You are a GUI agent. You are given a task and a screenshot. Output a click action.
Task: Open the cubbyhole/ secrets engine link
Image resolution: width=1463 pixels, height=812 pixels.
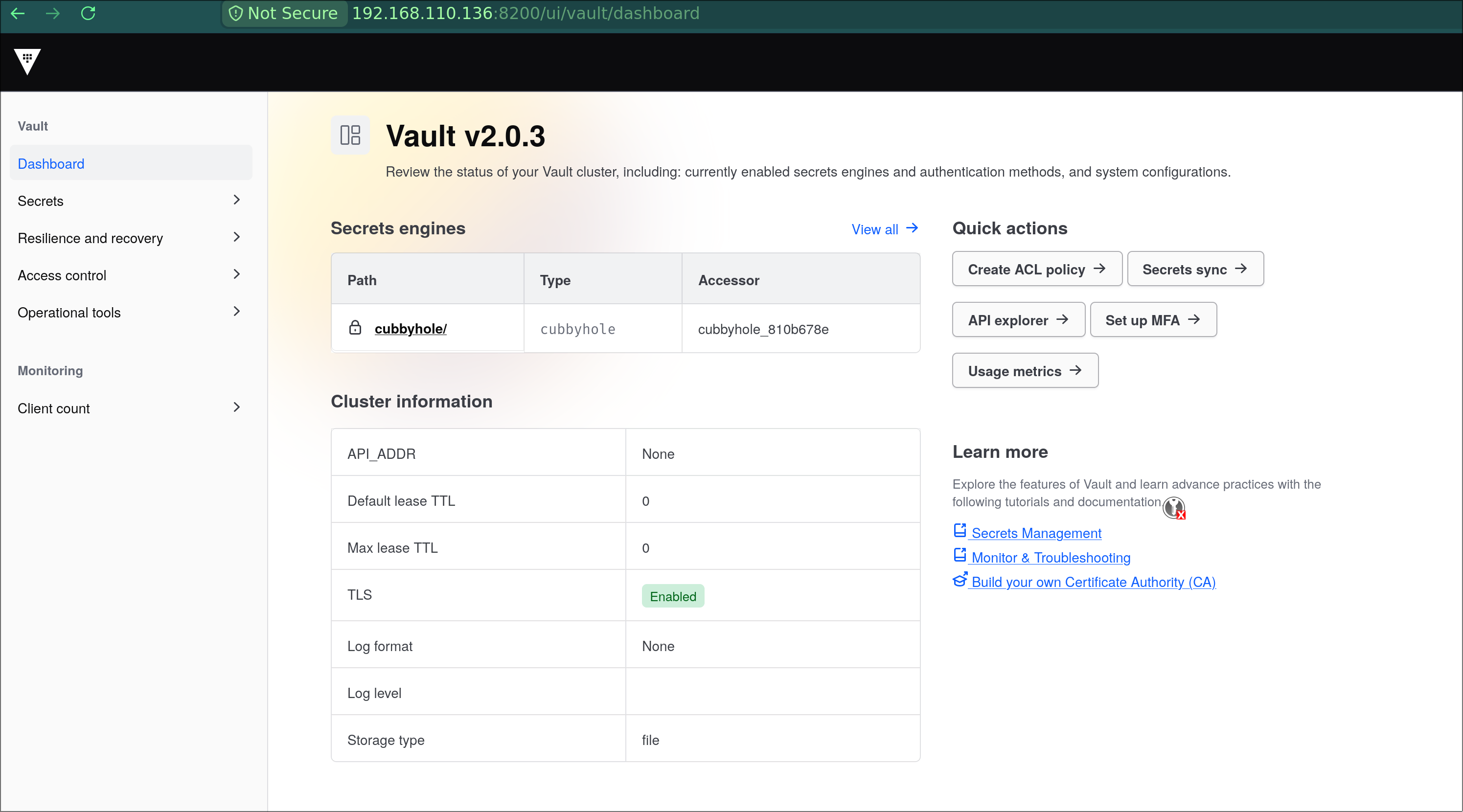411,328
